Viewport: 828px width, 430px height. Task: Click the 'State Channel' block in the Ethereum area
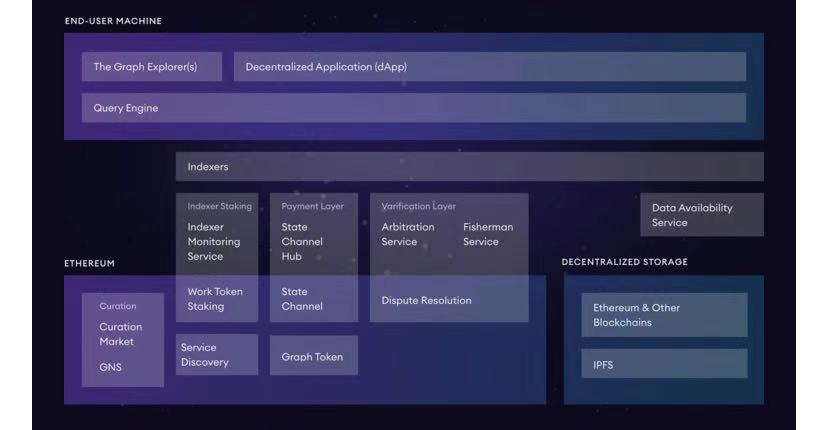314,299
